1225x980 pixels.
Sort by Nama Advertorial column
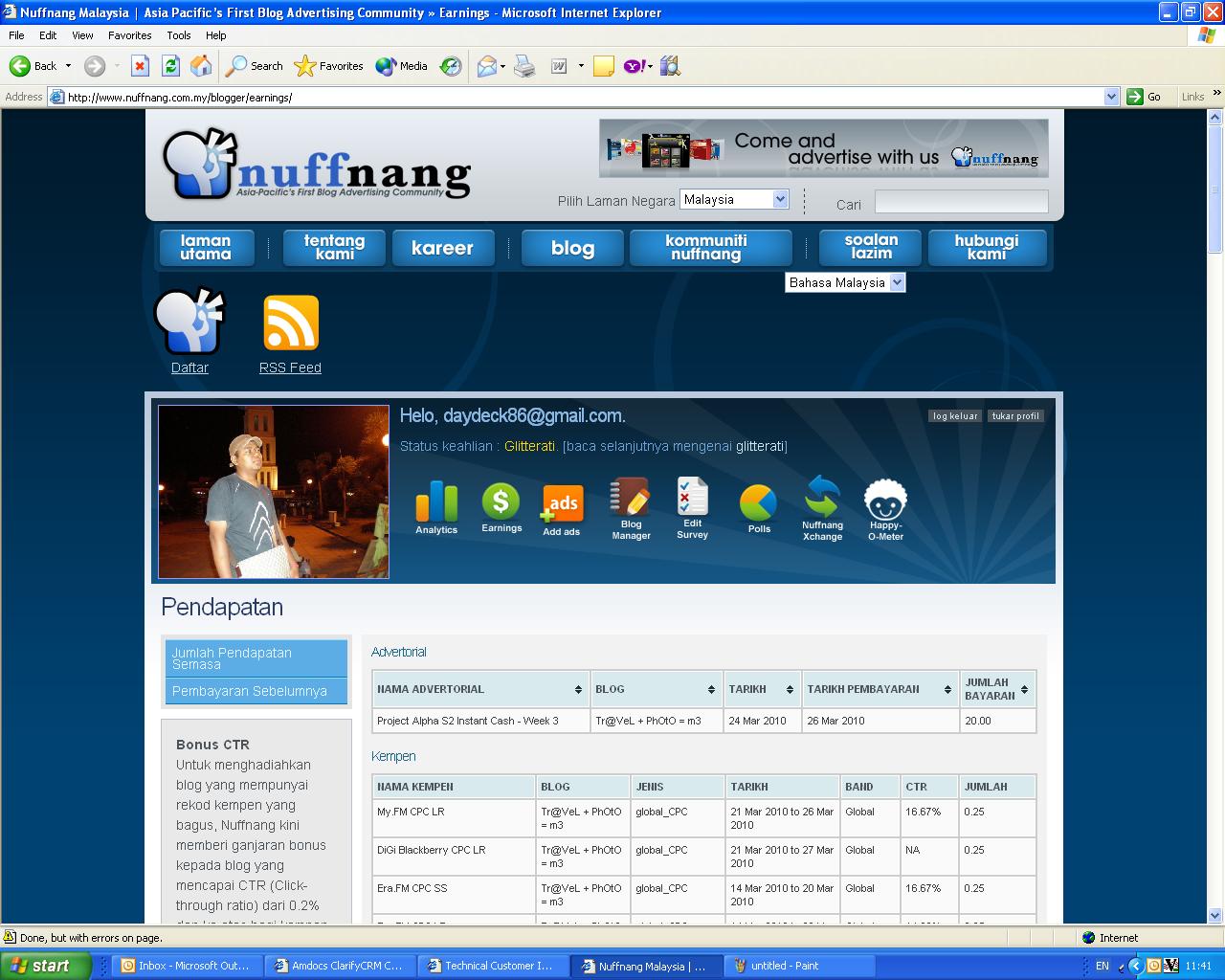point(480,689)
